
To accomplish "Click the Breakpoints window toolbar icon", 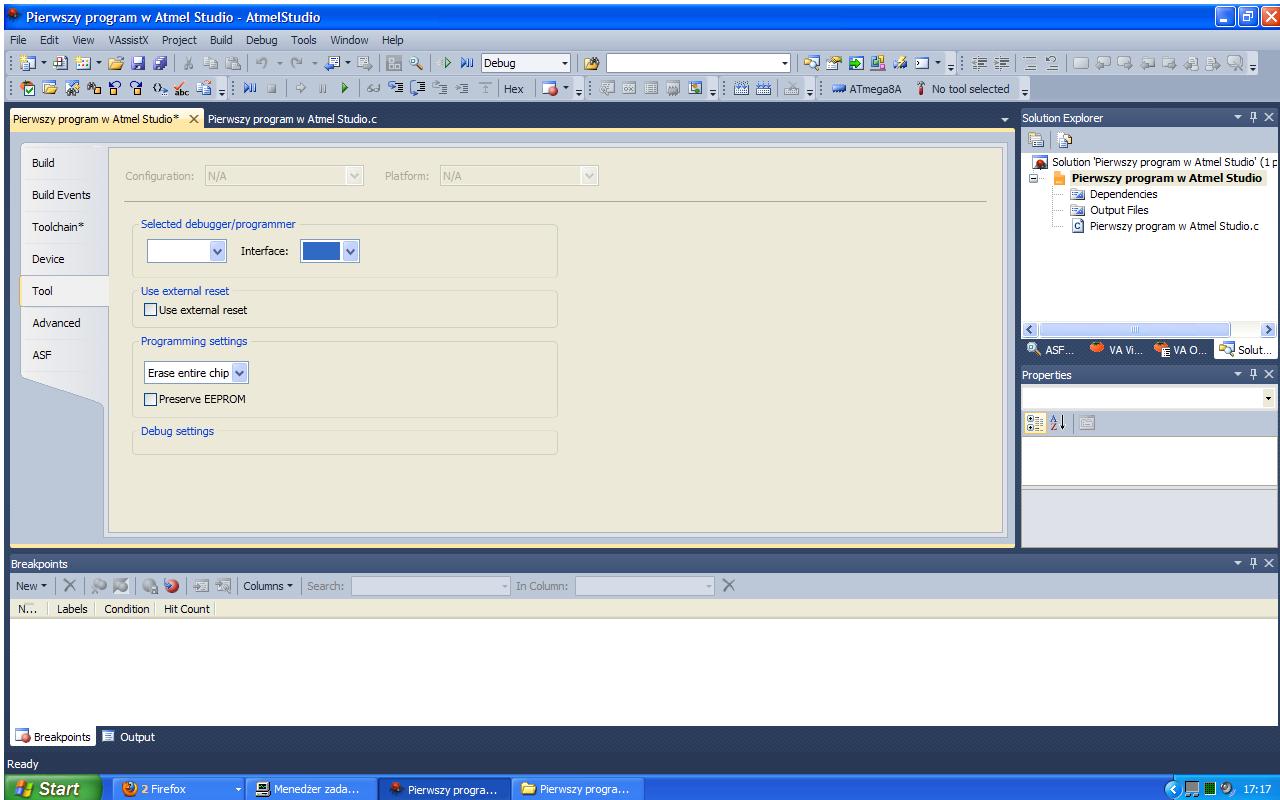I will 551,90.
